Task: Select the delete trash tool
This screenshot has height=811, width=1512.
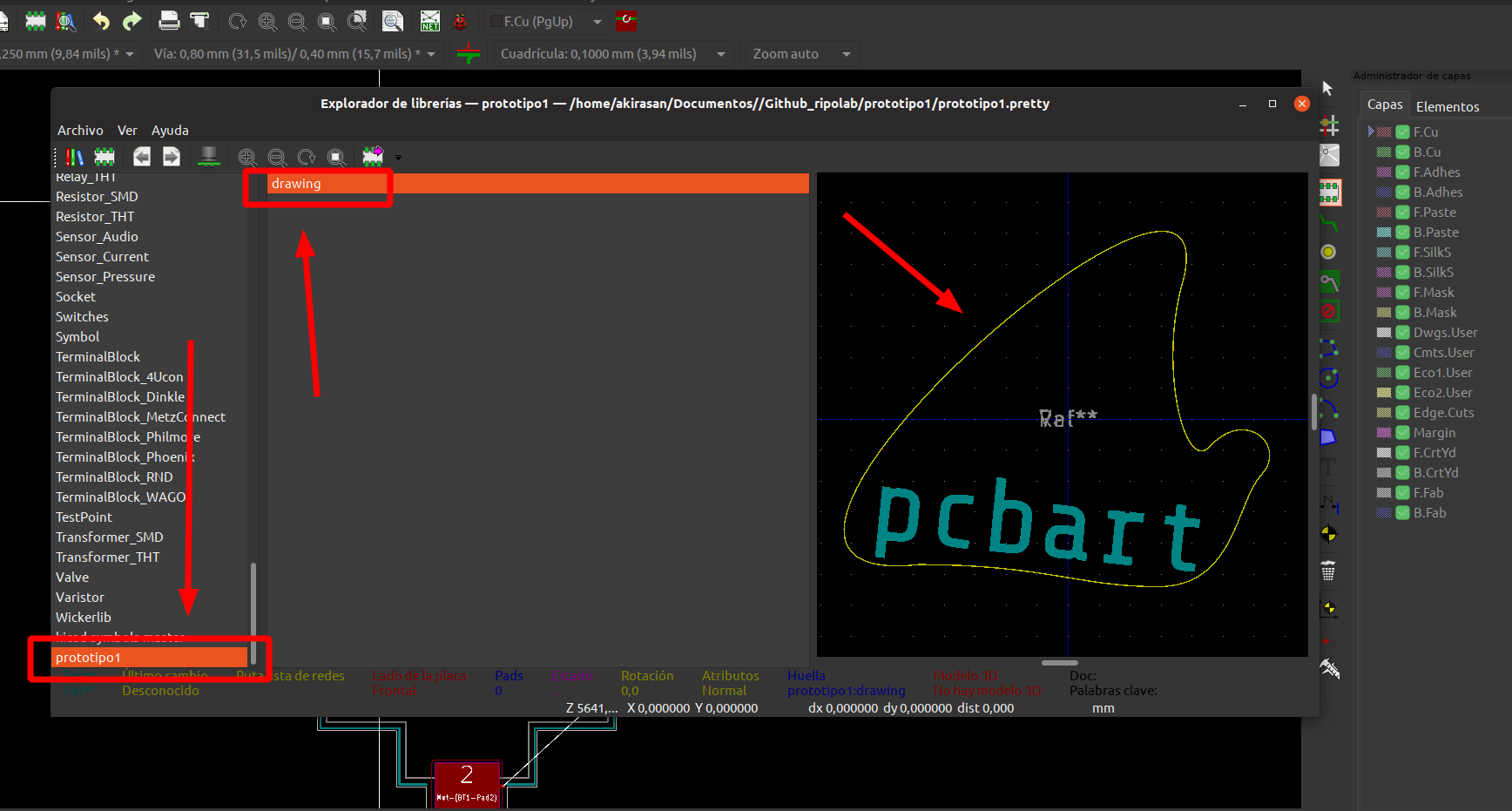Action: [1328, 571]
